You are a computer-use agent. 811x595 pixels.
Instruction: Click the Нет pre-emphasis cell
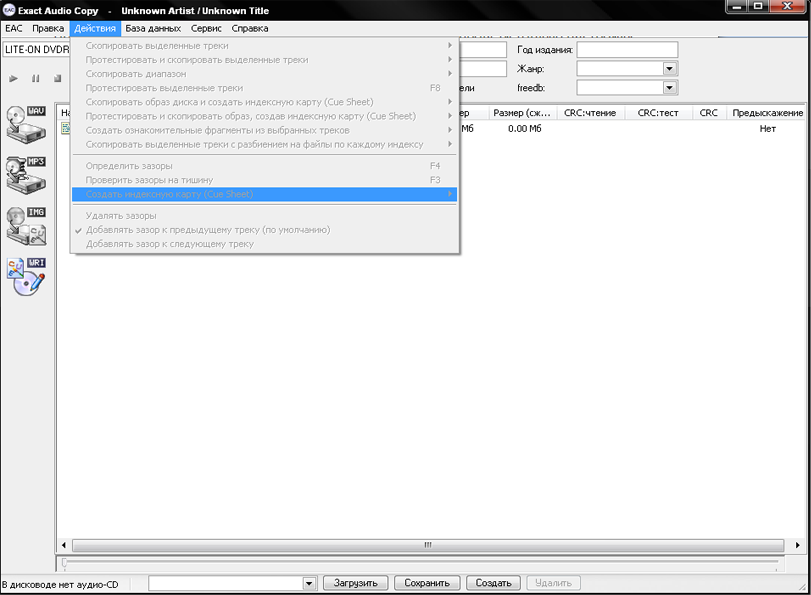pyautogui.click(x=768, y=129)
